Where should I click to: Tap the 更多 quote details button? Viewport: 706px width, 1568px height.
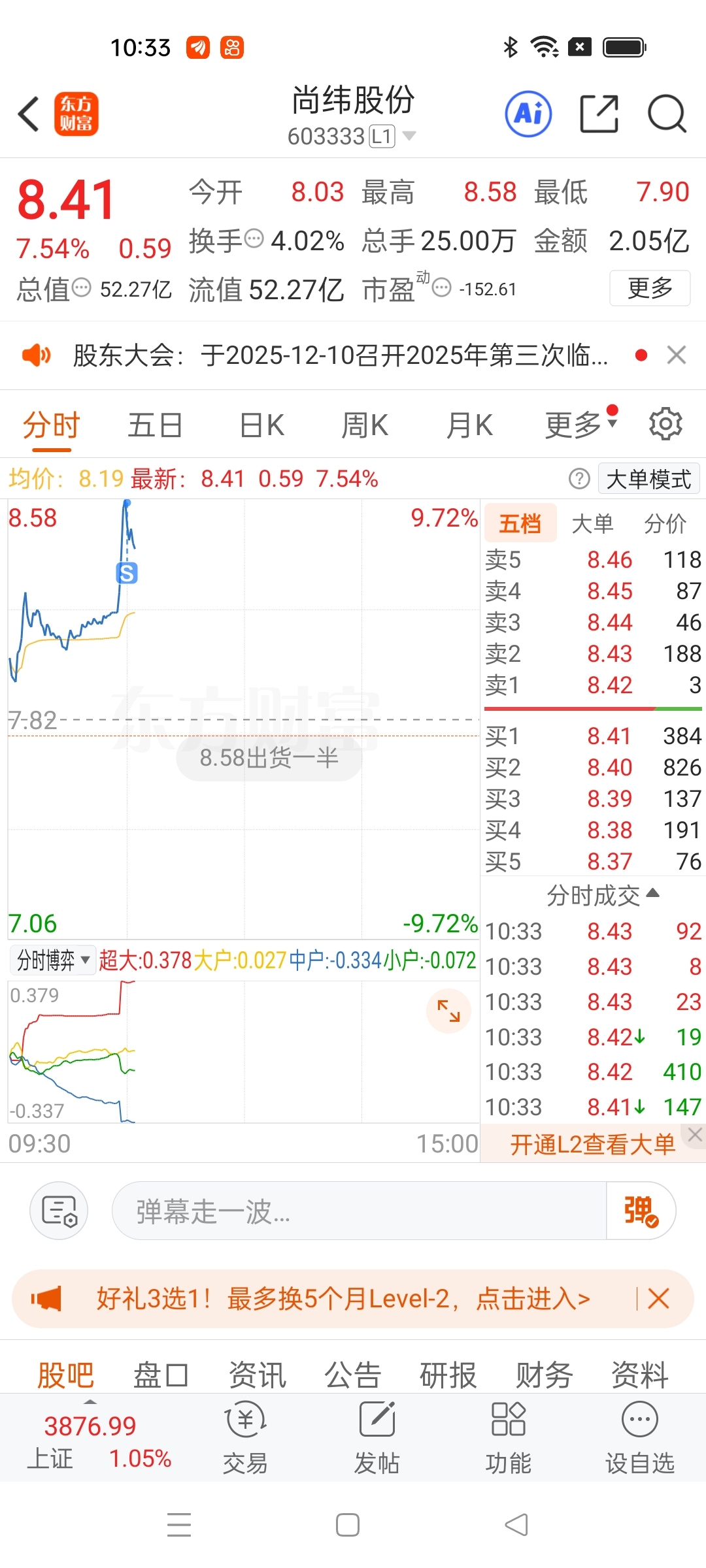pos(650,287)
